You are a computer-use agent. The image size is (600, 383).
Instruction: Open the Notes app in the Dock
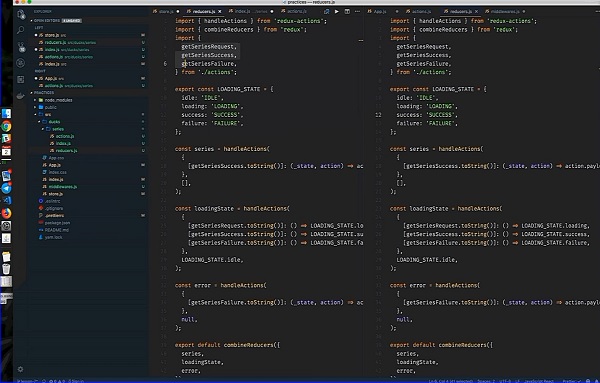[6, 257]
